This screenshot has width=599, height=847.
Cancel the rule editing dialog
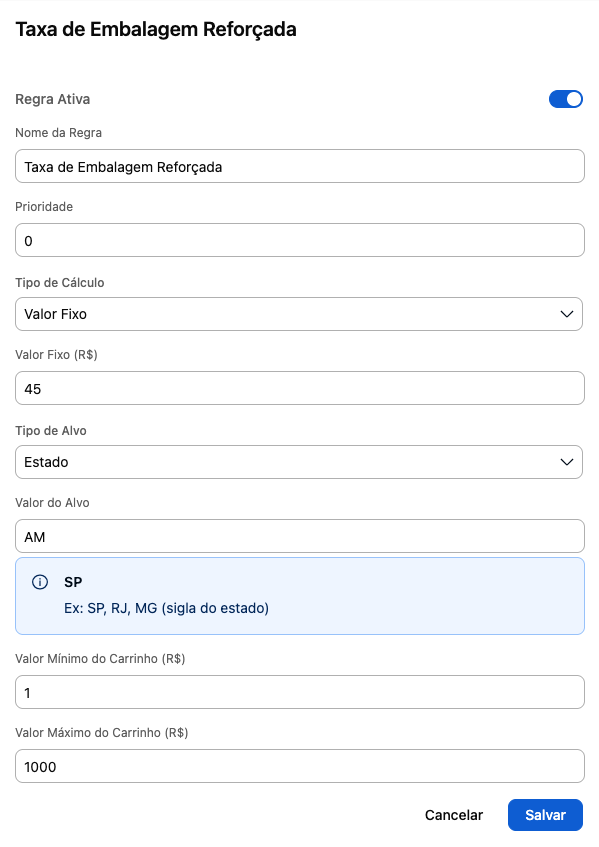click(x=454, y=815)
